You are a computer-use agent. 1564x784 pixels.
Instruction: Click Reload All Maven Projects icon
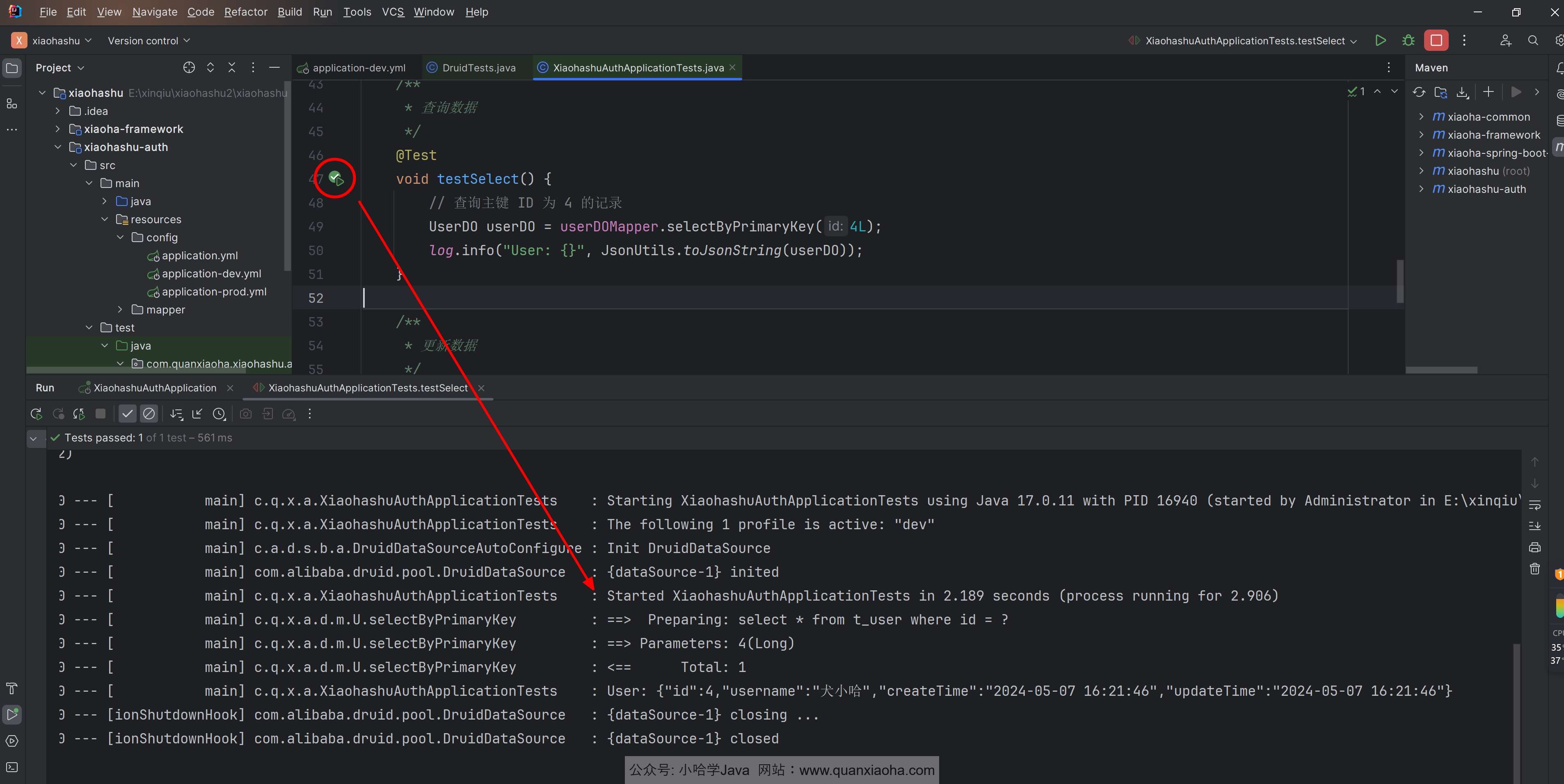click(1419, 92)
